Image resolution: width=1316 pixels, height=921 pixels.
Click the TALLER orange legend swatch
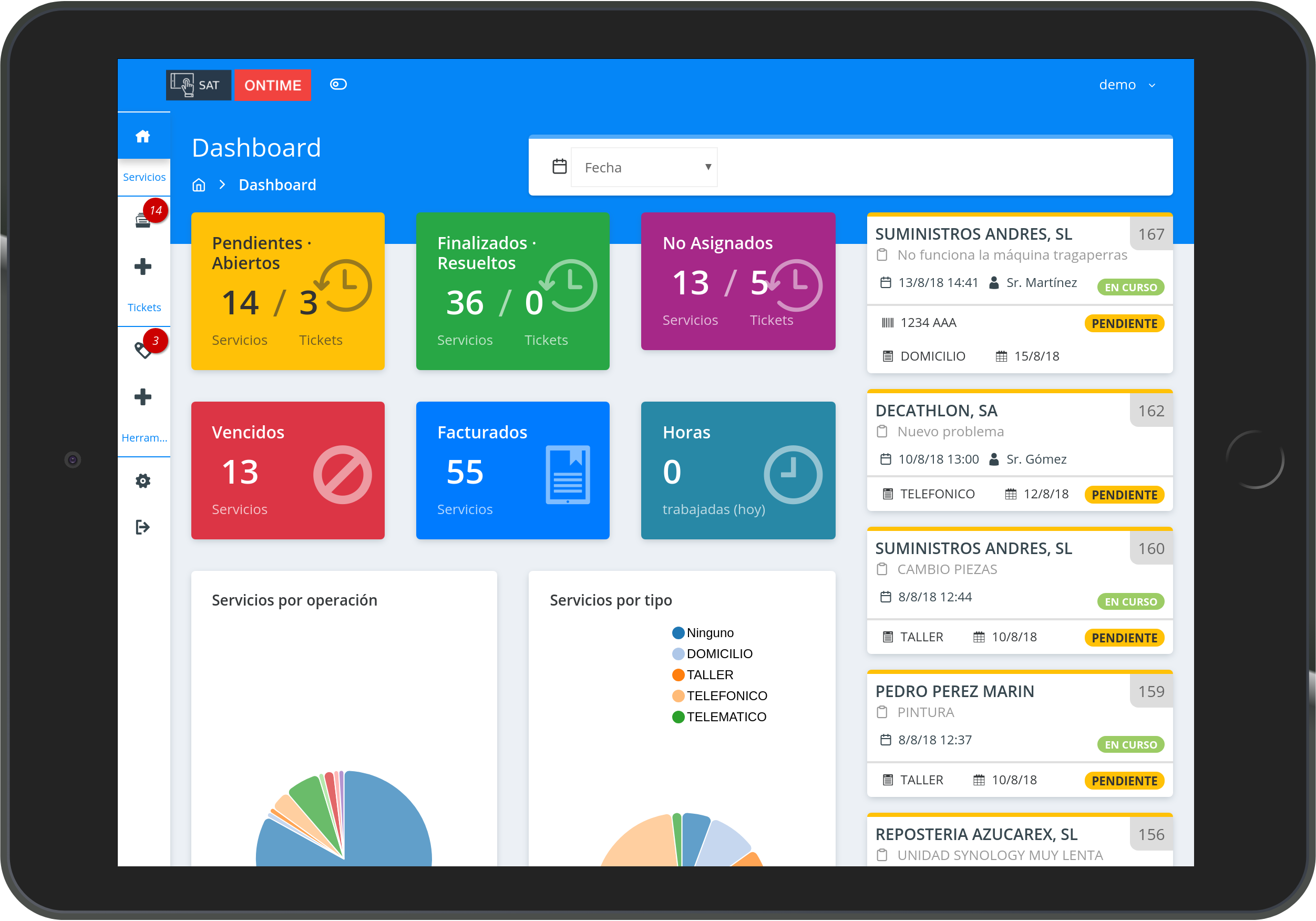click(678, 675)
